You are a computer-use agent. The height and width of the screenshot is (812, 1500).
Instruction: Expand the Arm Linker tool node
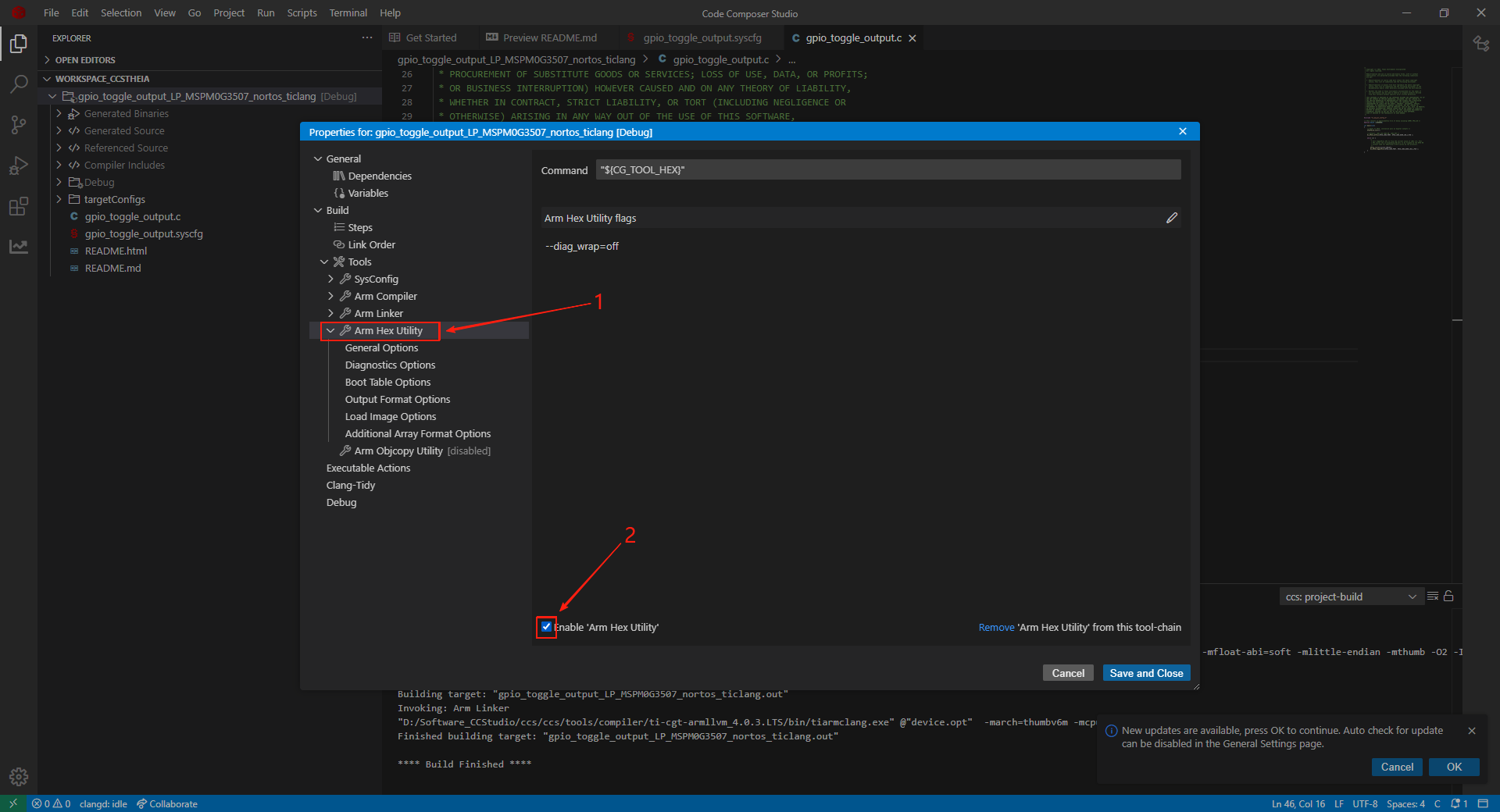coord(330,313)
